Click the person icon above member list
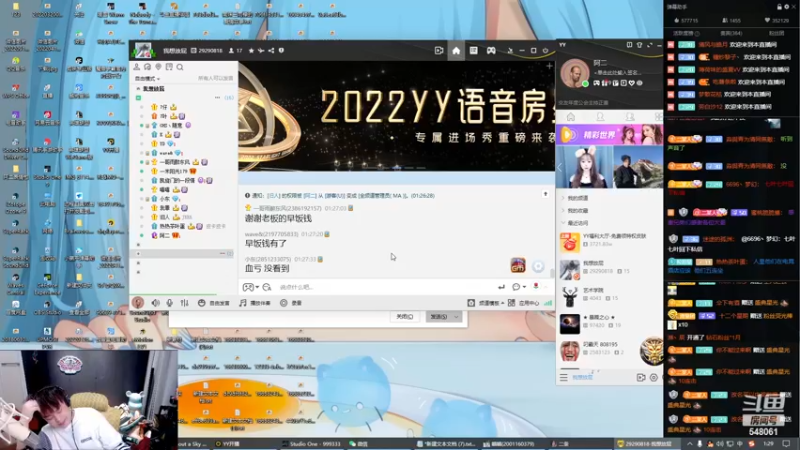Viewport: 800px width, 450px height. pos(137,67)
